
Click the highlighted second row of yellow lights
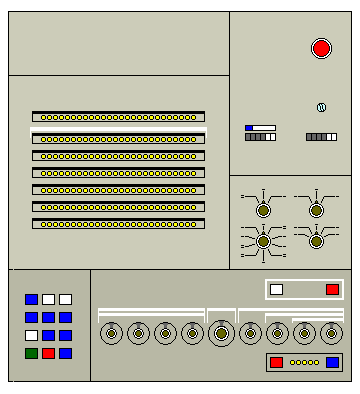(118, 139)
